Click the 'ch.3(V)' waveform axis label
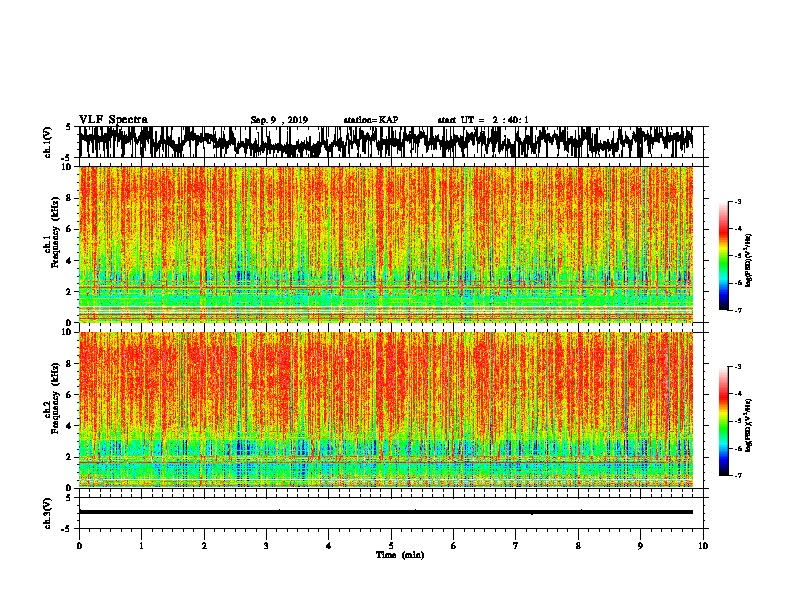The image size is (792, 612). pos(48,514)
